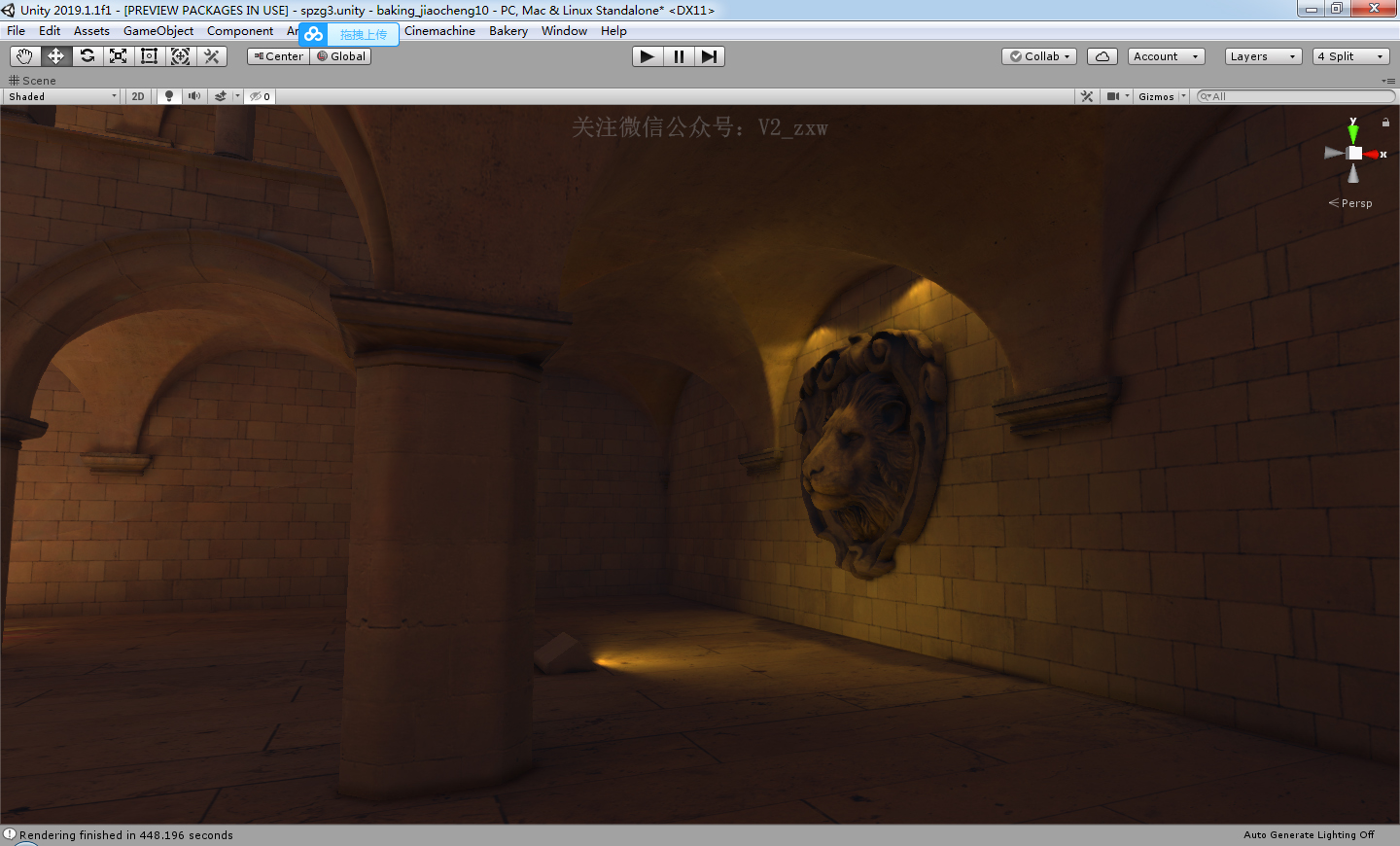1400x846 pixels.
Task: Click the 'Rendering finished in 448.196 seconds' status
Action: [126, 835]
